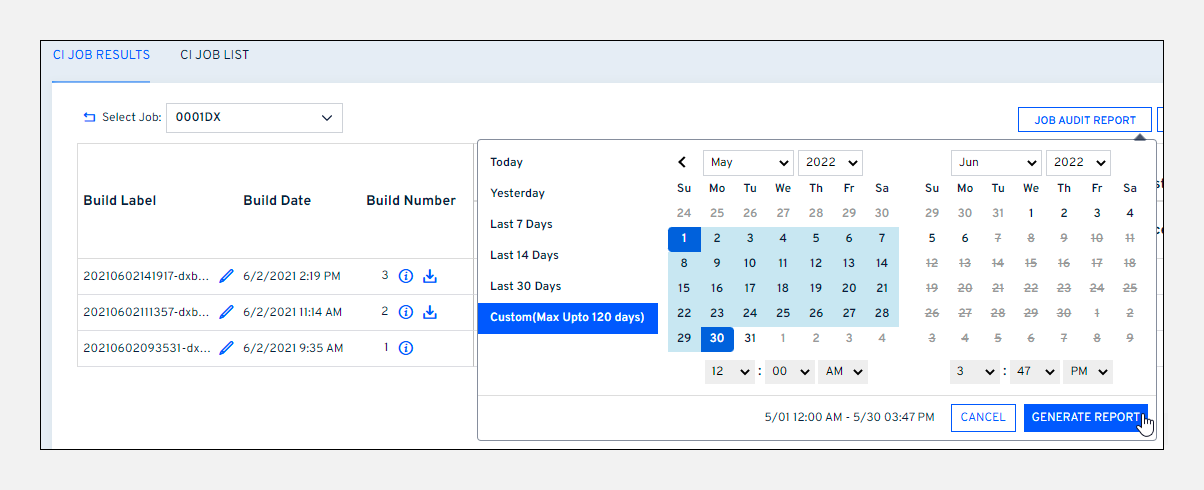
Task: Click edit pencil for build 20210602141917
Action: coord(226,276)
